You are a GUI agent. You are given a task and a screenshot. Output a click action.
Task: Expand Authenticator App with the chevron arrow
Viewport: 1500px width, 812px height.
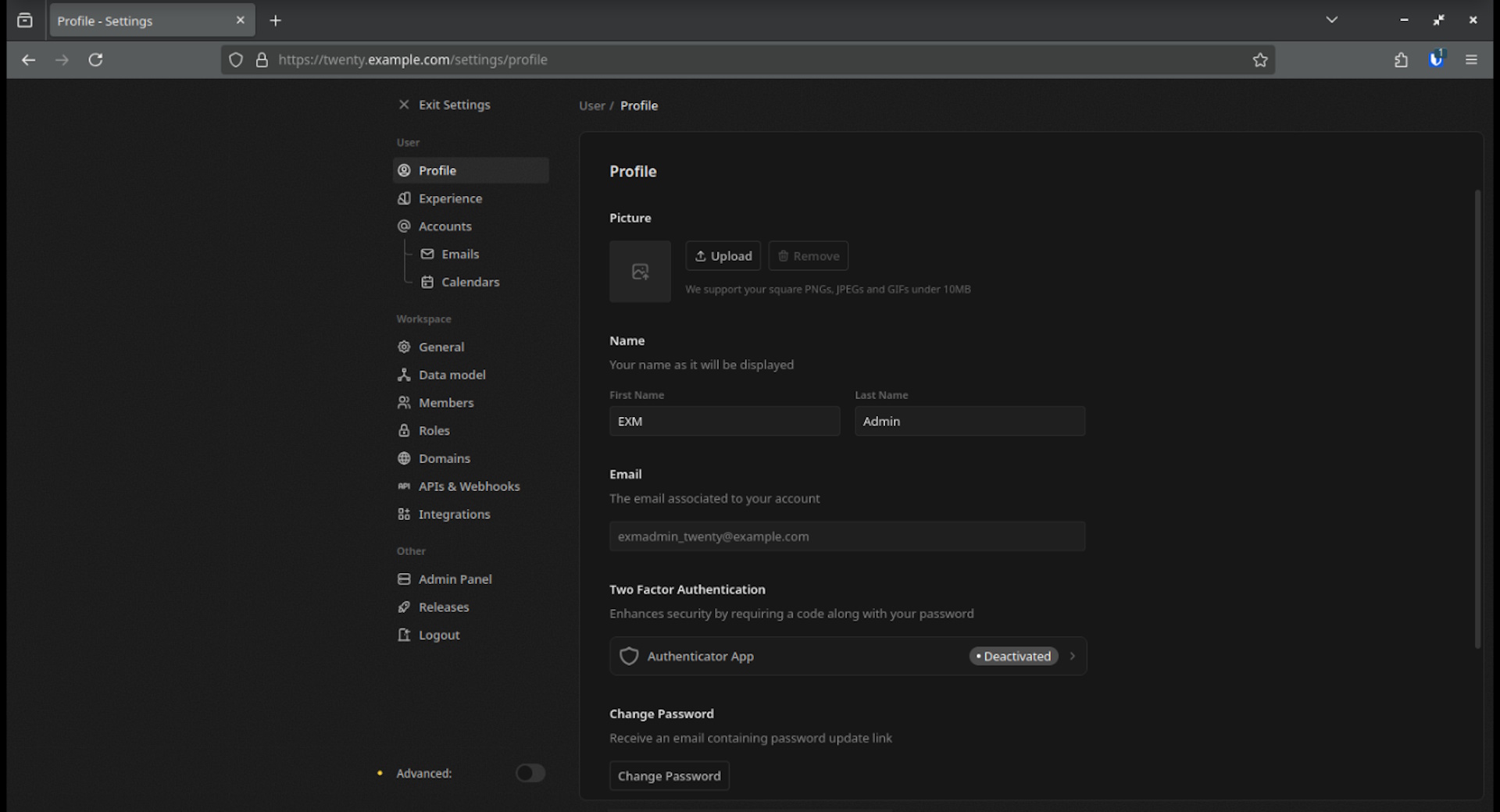tap(1072, 657)
